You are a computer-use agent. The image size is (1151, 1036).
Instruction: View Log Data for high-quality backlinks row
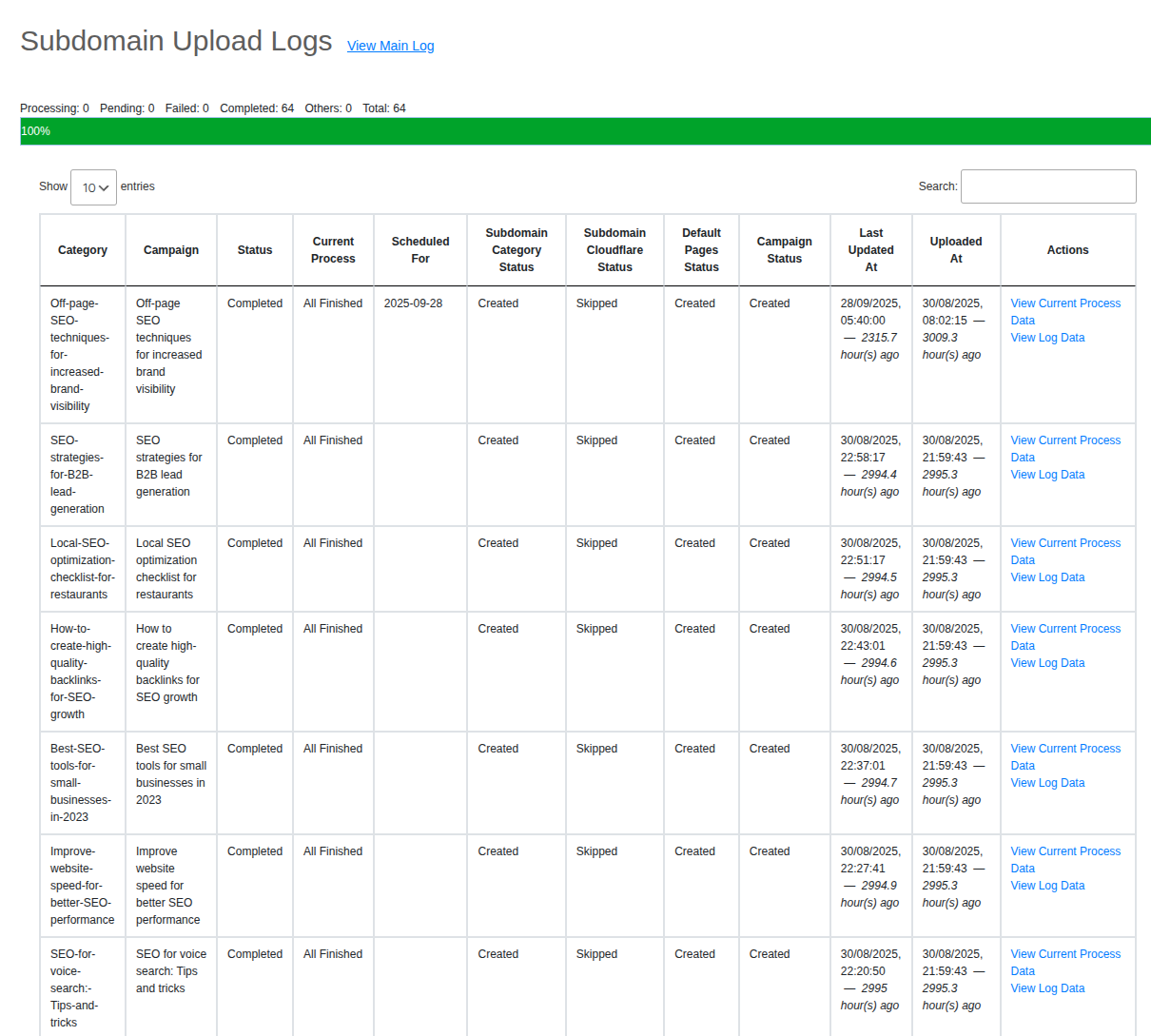1047,663
